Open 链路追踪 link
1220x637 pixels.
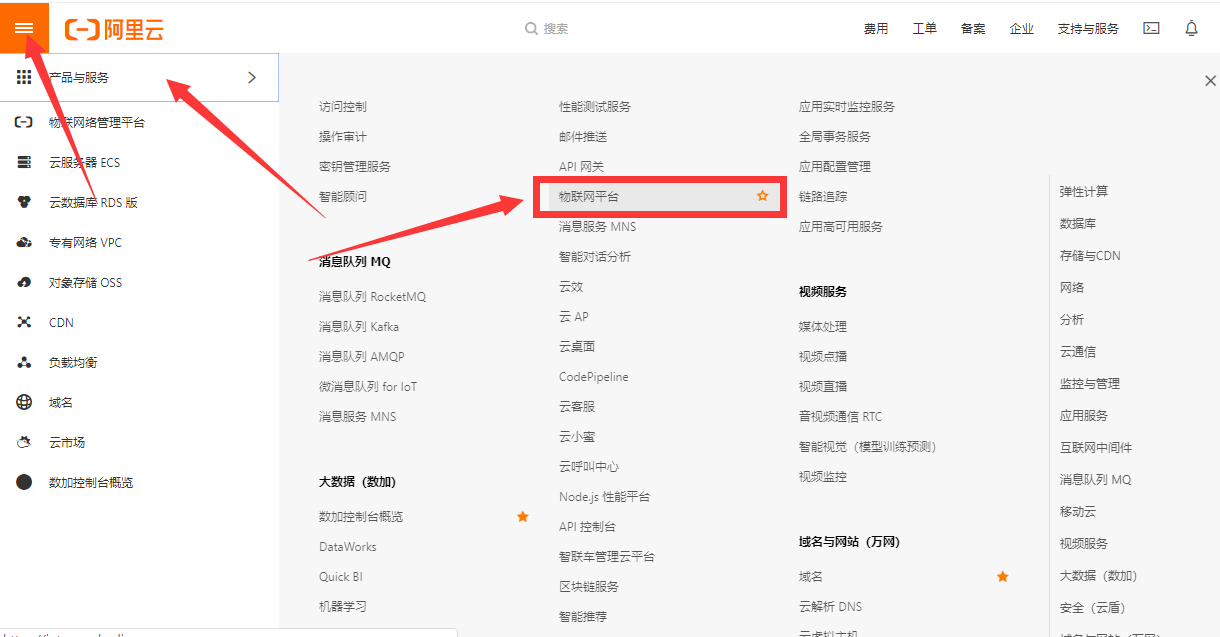(823, 196)
